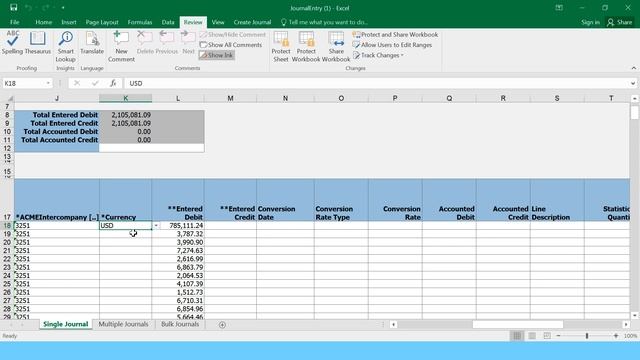Click the zoom in plus button
Screen dimensions: 640x360
pos(616,336)
